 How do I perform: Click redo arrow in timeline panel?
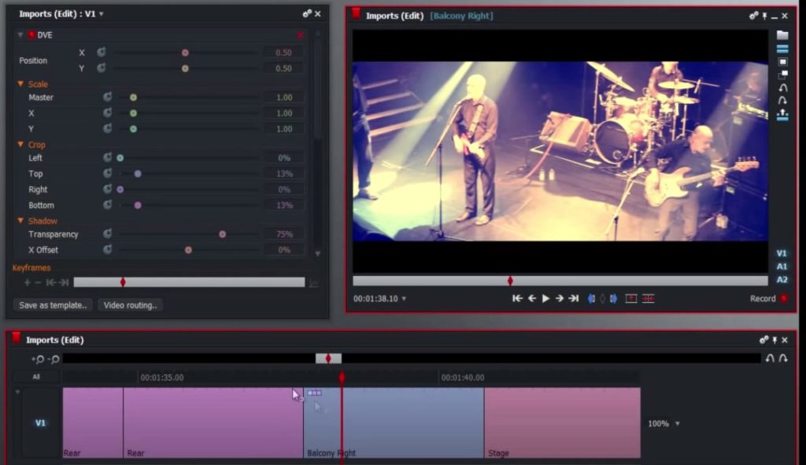[x=783, y=358]
